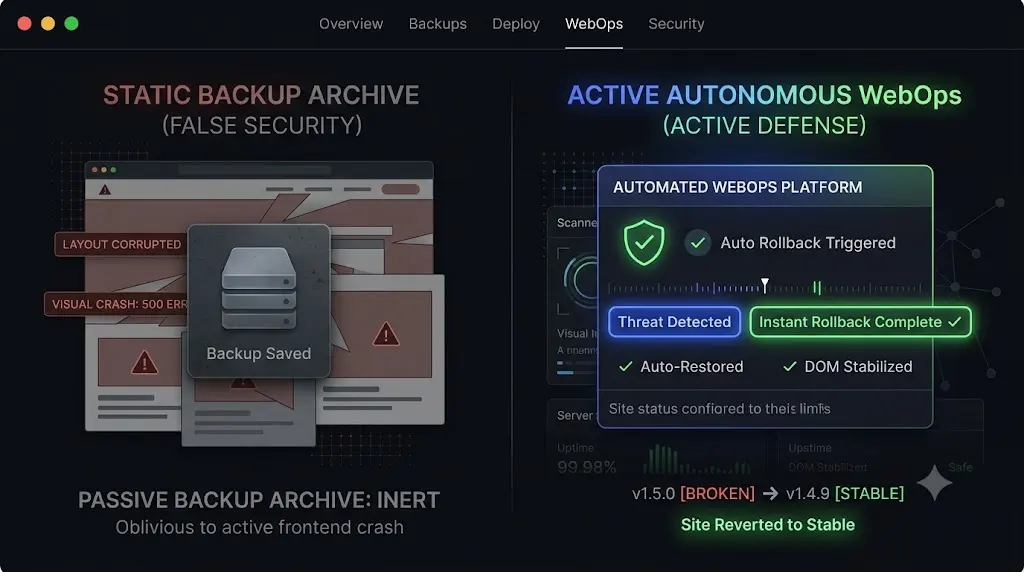This screenshot has width=1024, height=572.
Task: Toggle the Auto Rollback Triggered check circle
Action: tap(697, 243)
